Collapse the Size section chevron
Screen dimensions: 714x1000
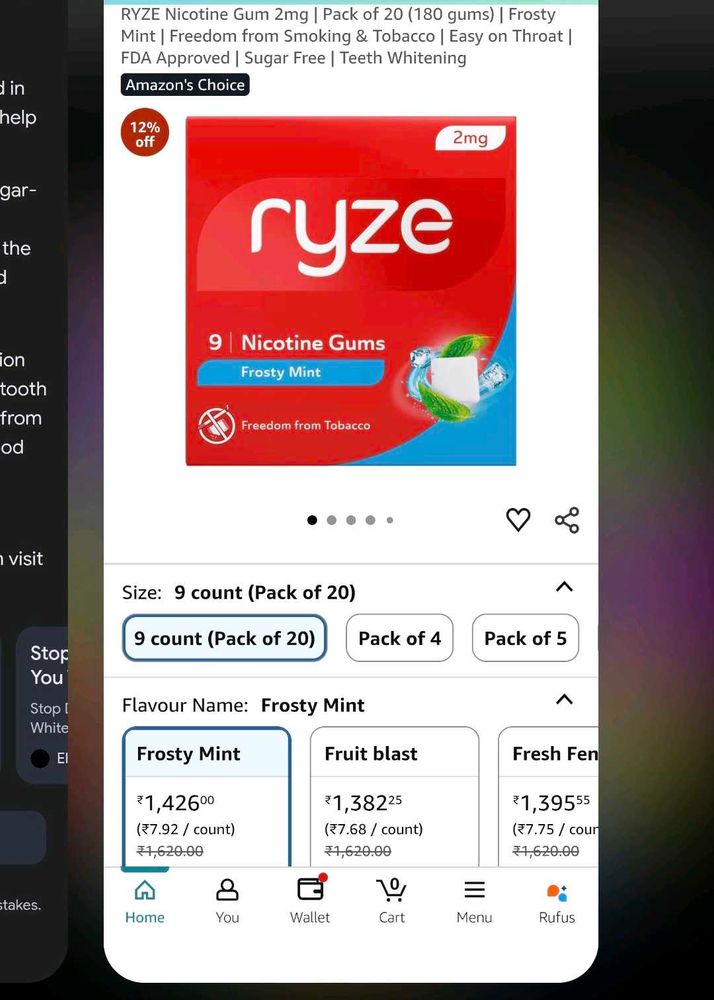pos(564,587)
